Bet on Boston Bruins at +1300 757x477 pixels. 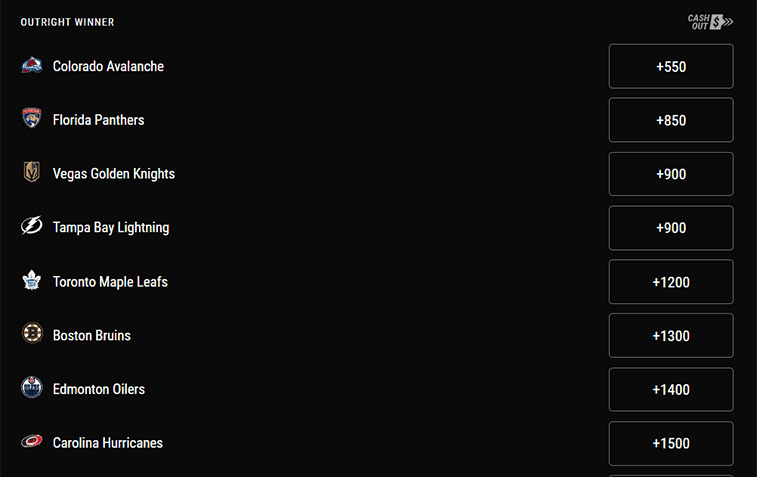point(671,336)
